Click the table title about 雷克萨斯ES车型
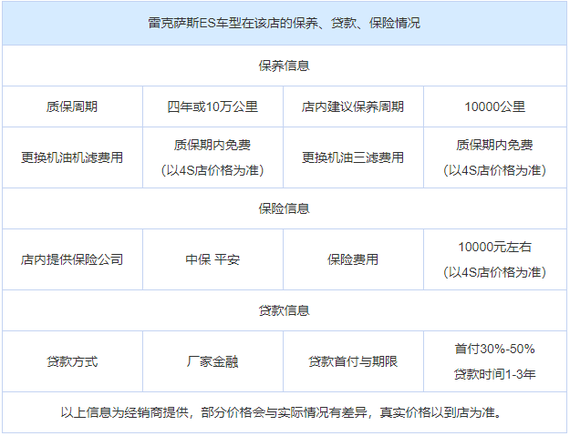 point(284,23)
